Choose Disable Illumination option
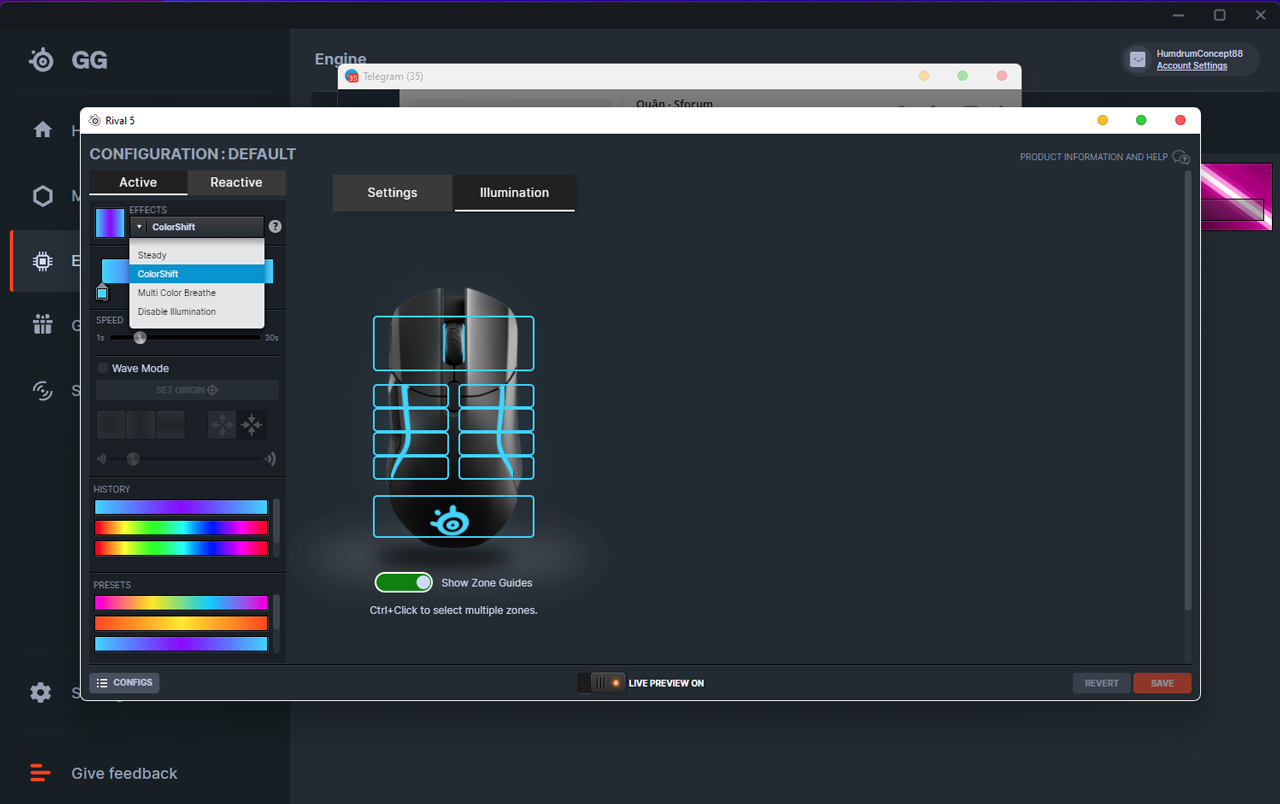The height and width of the screenshot is (804, 1280). point(197,312)
